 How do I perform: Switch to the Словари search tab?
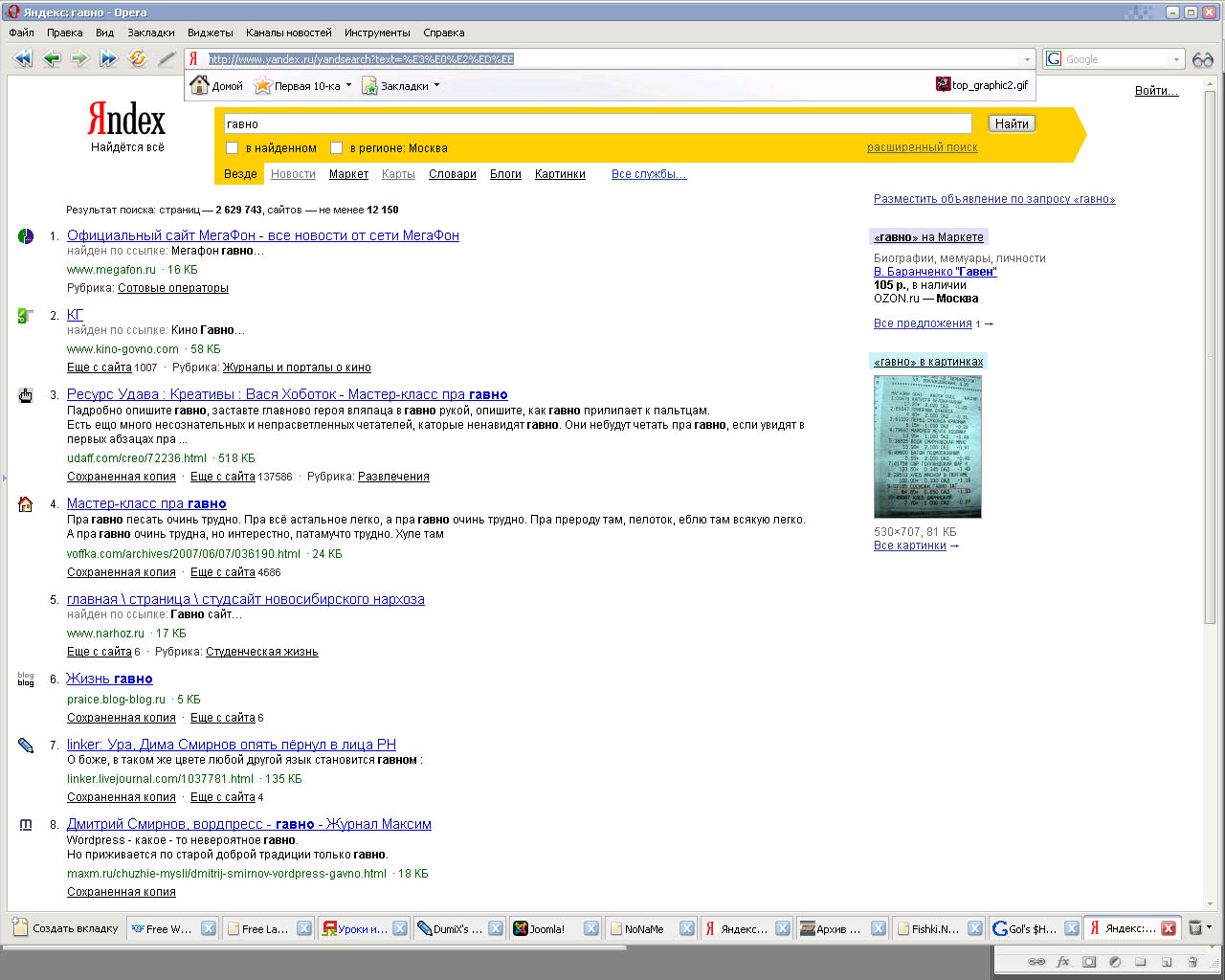pos(453,174)
